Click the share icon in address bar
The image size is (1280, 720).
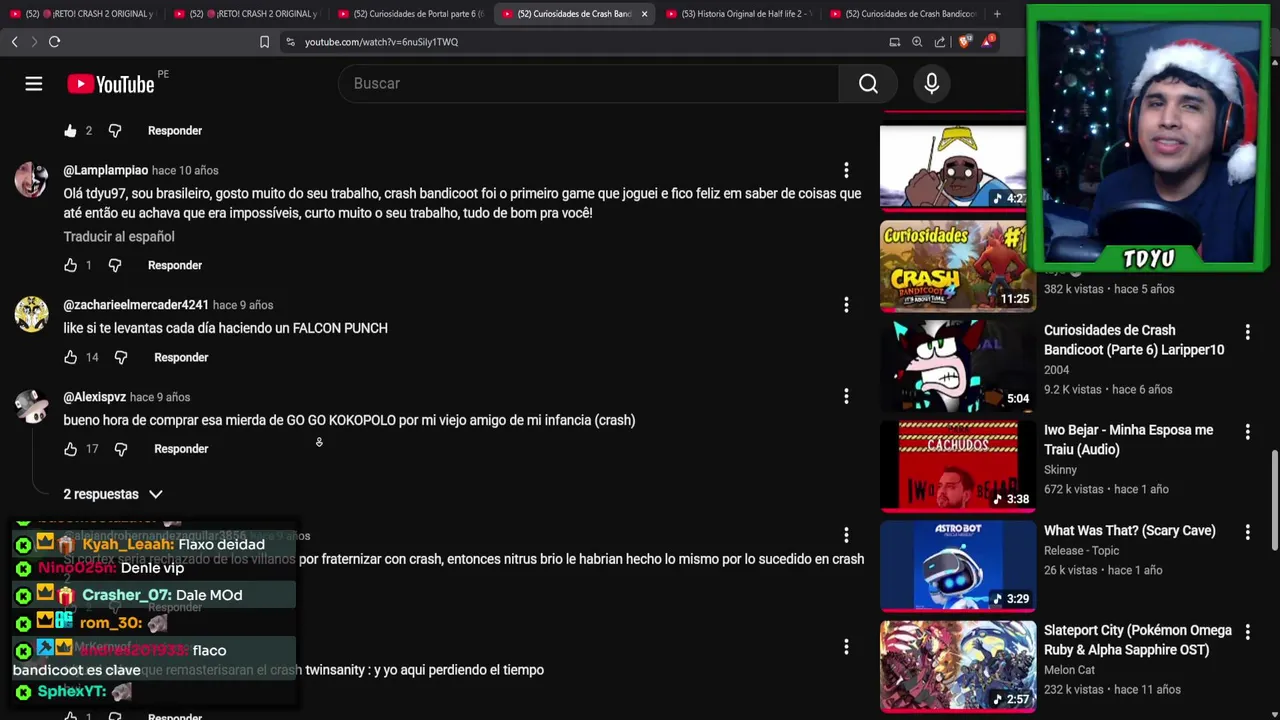point(940,42)
